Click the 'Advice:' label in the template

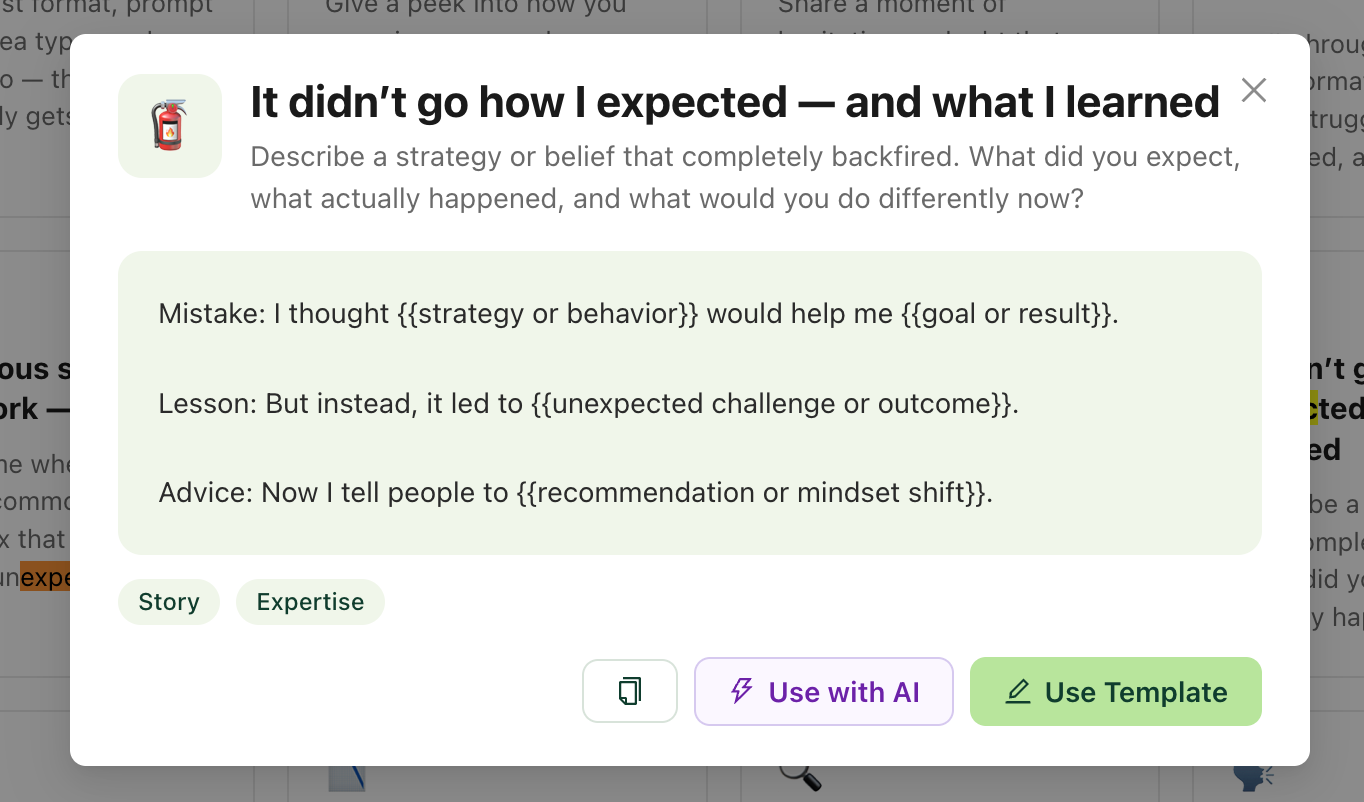click(x=206, y=493)
